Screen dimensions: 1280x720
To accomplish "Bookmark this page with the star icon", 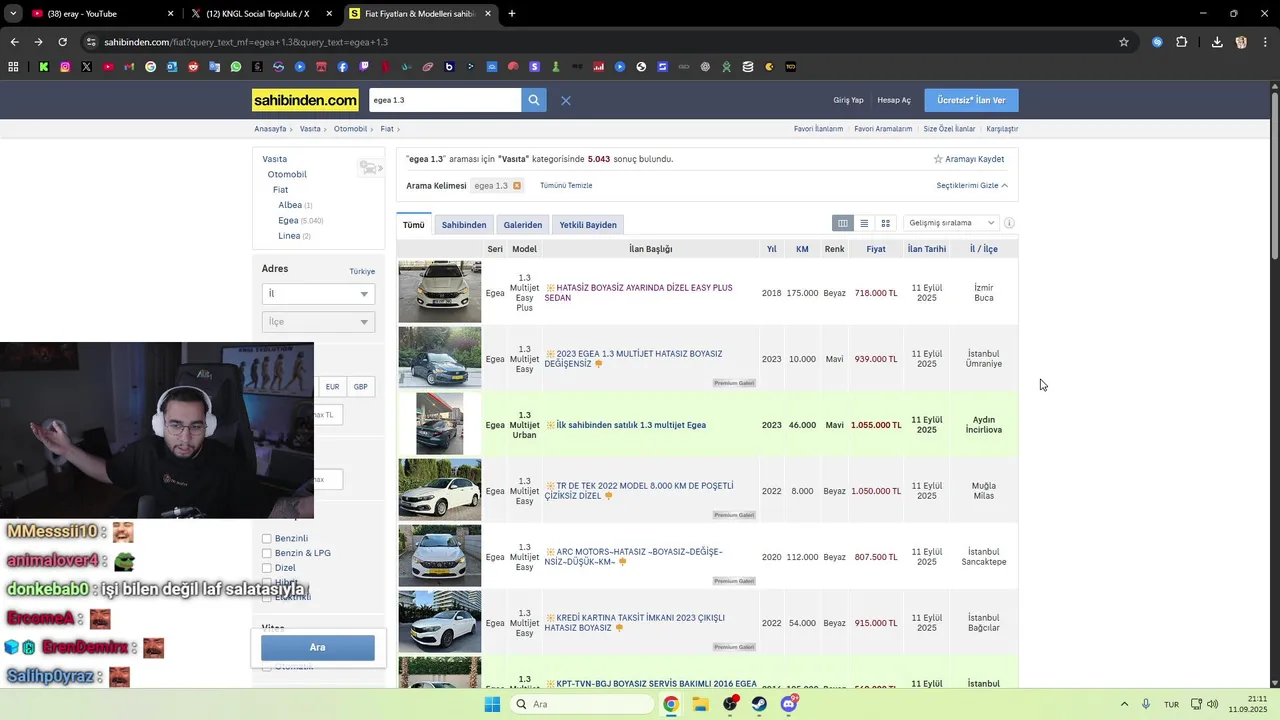I will (1124, 42).
